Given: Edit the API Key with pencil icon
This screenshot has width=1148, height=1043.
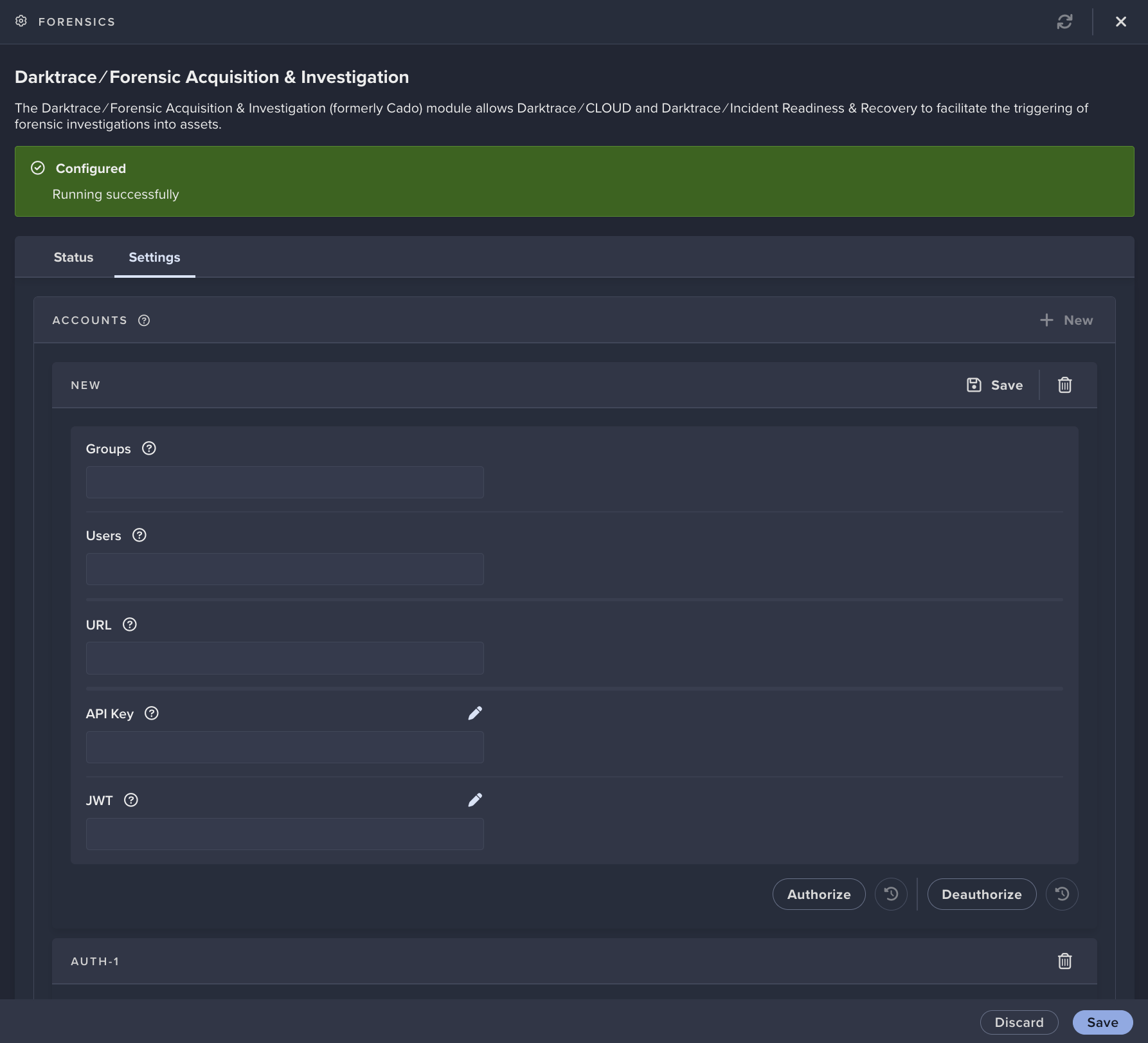Looking at the screenshot, I should [475, 713].
